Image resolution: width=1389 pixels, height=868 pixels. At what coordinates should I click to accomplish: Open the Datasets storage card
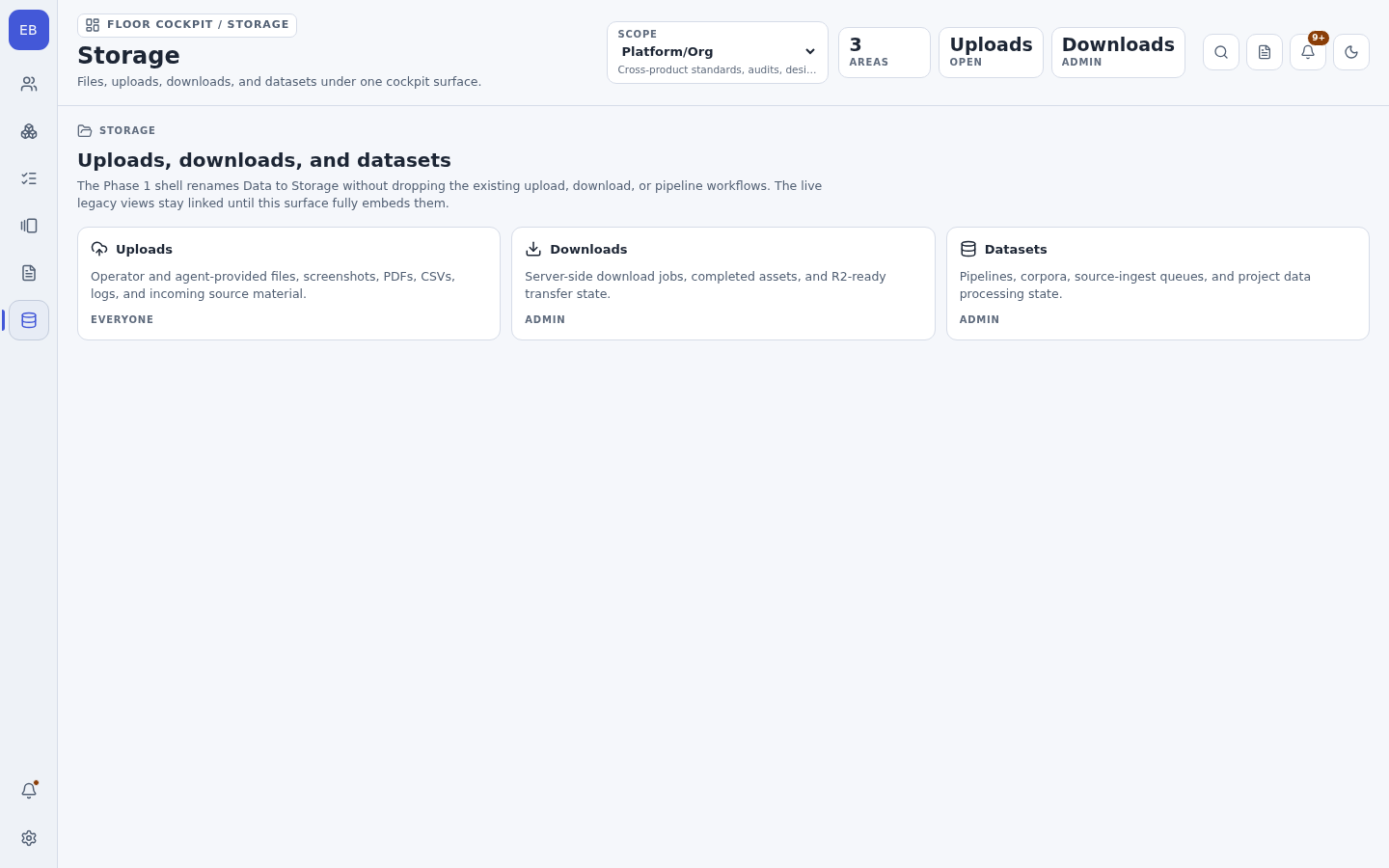pyautogui.click(x=1157, y=284)
